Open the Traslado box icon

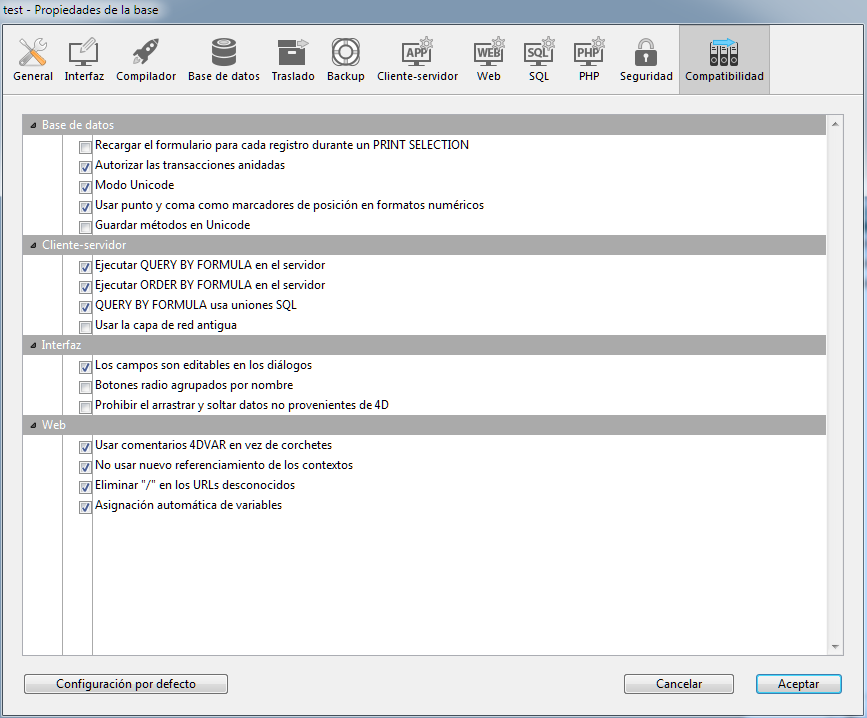pos(293,52)
